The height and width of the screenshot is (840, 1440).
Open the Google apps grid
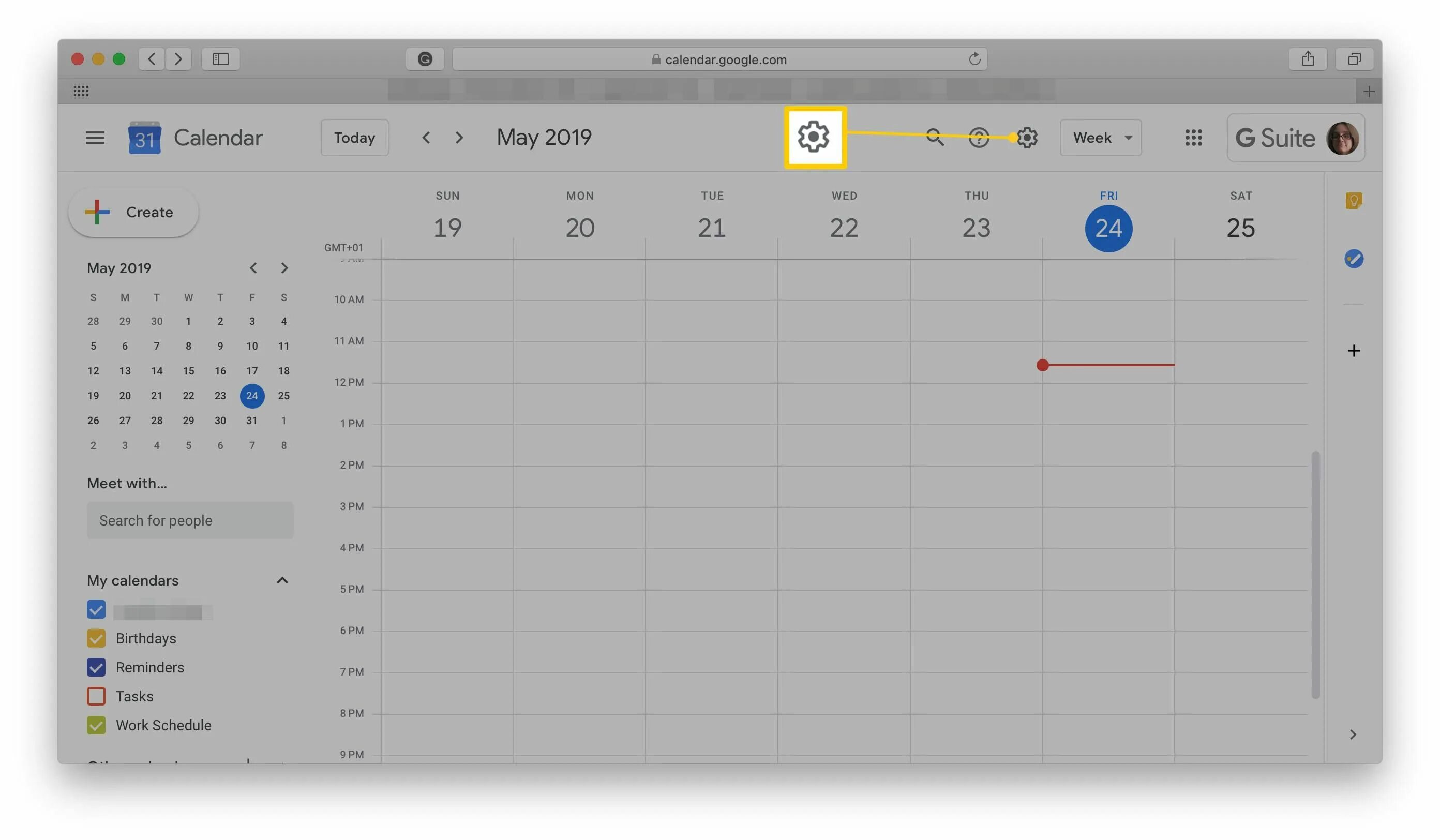[1193, 138]
